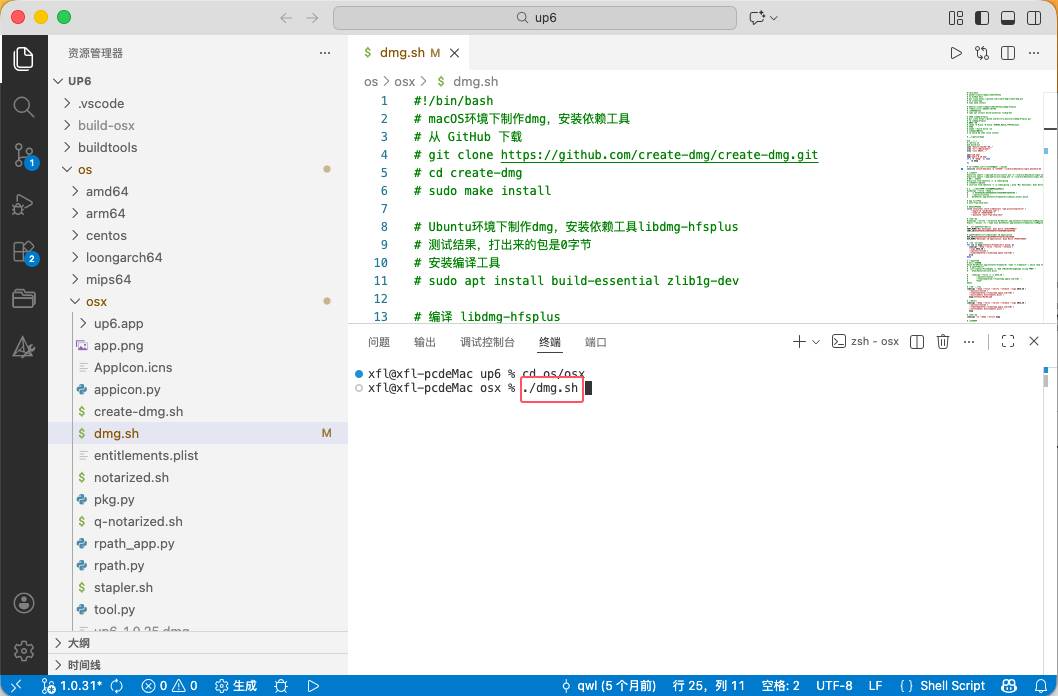The image size is (1058, 696).
Task: Split the editor to the right
Action: coord(1008,53)
